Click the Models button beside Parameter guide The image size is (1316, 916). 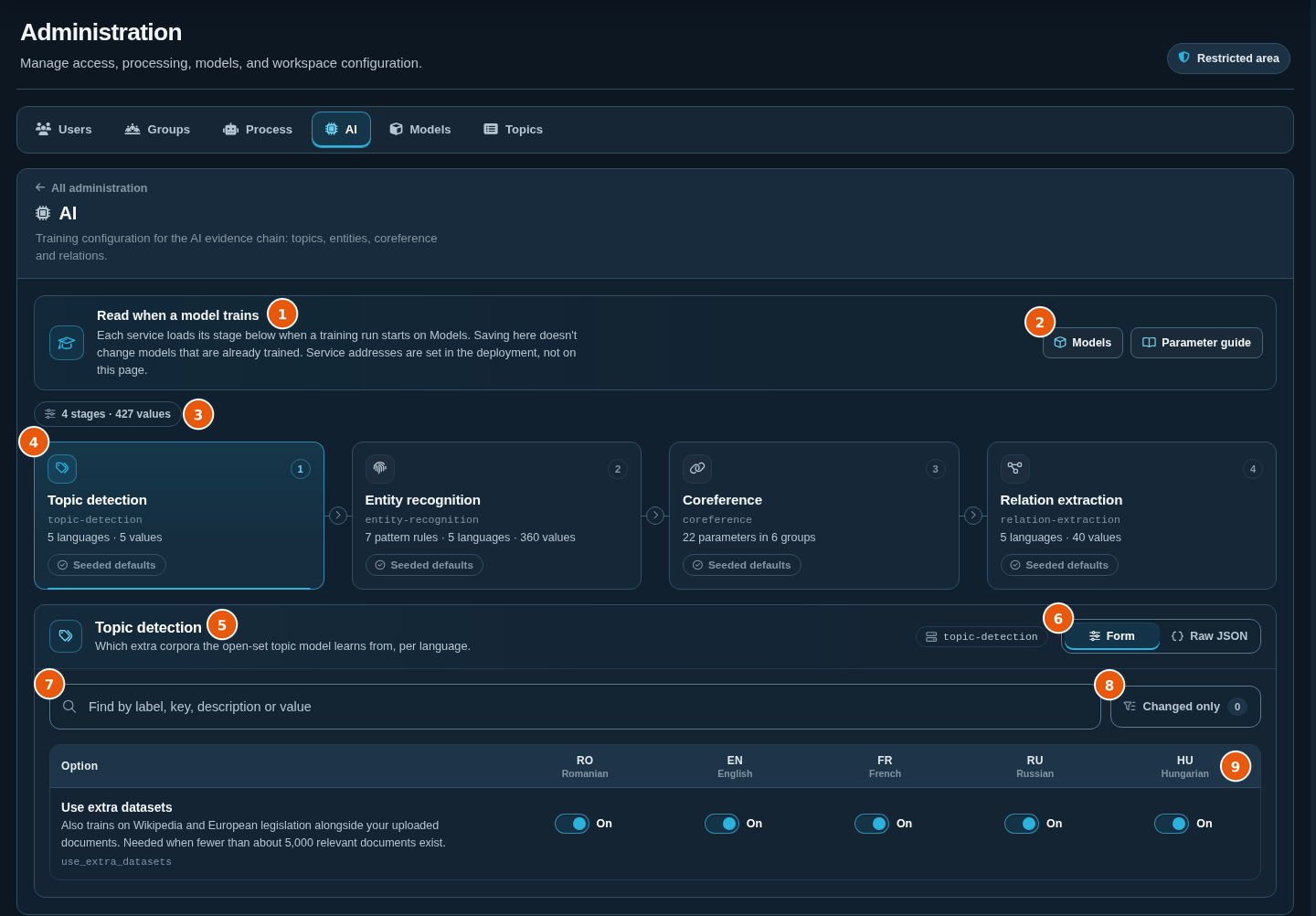tap(1083, 343)
